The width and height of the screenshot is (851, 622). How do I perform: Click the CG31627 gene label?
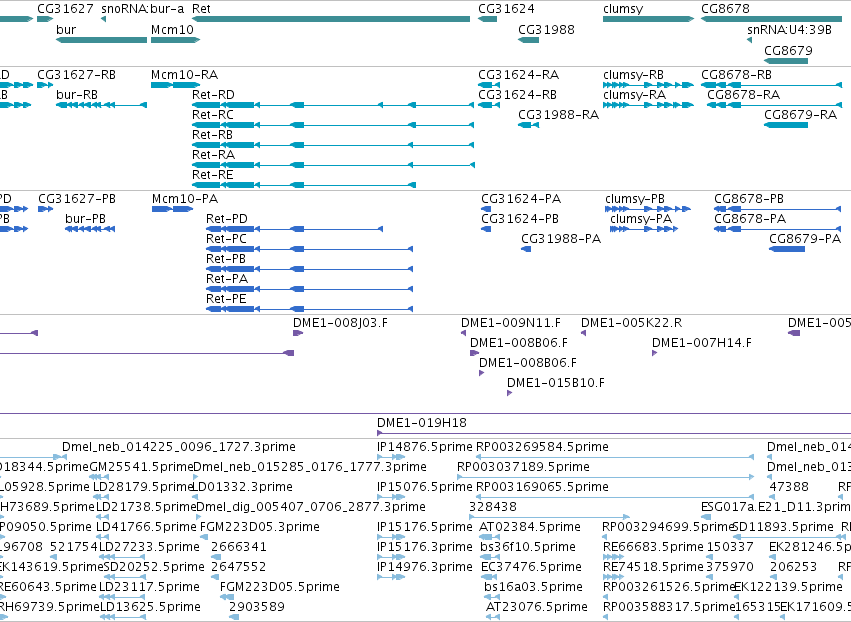(x=65, y=9)
